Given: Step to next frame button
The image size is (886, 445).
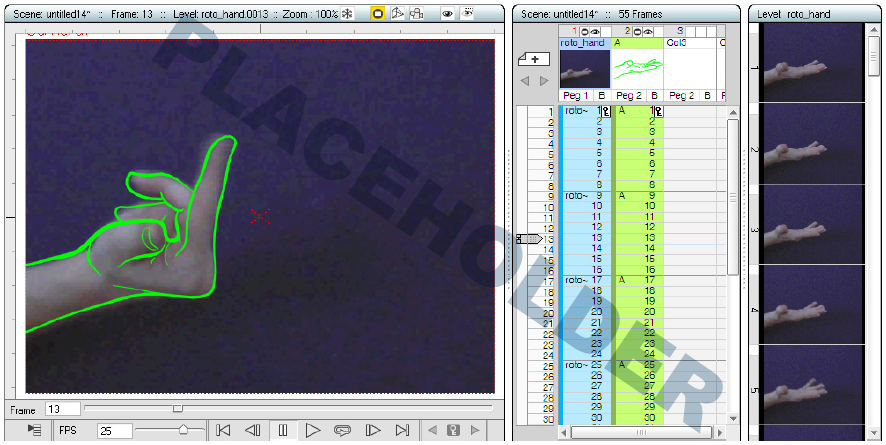Looking at the screenshot, I should pyautogui.click(x=373, y=430).
